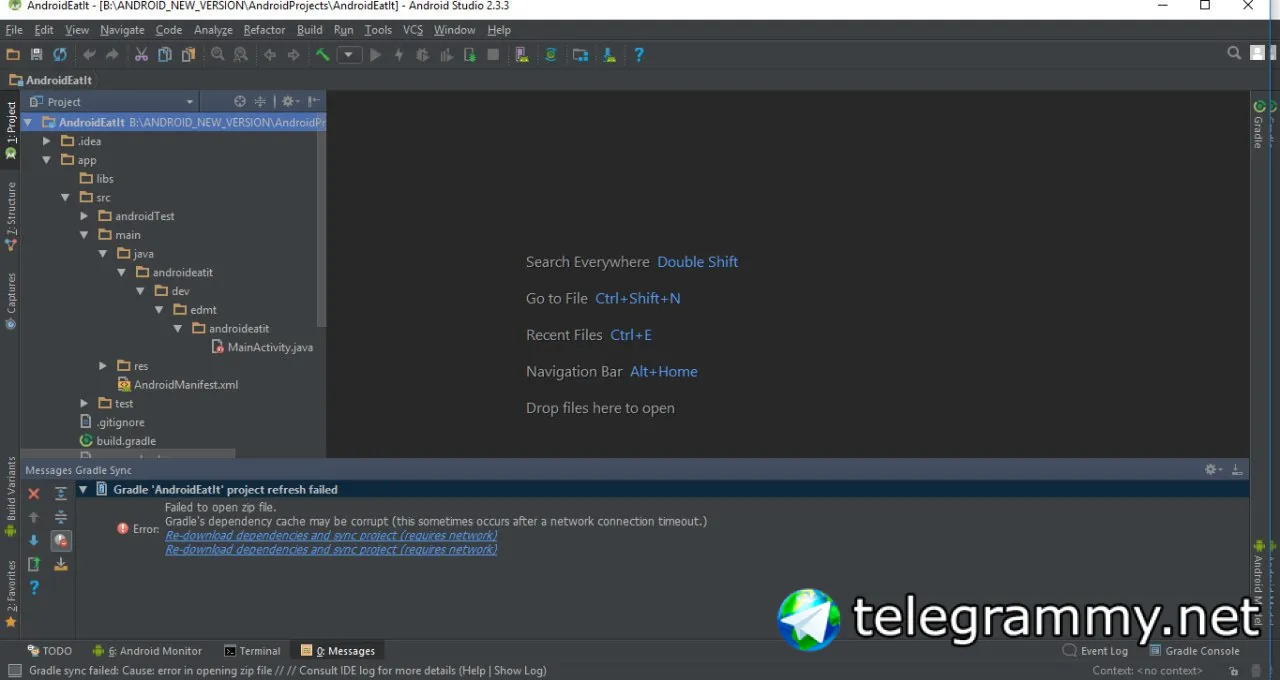This screenshot has height=680, width=1280.
Task: Open the VCS menu
Action: (x=413, y=30)
